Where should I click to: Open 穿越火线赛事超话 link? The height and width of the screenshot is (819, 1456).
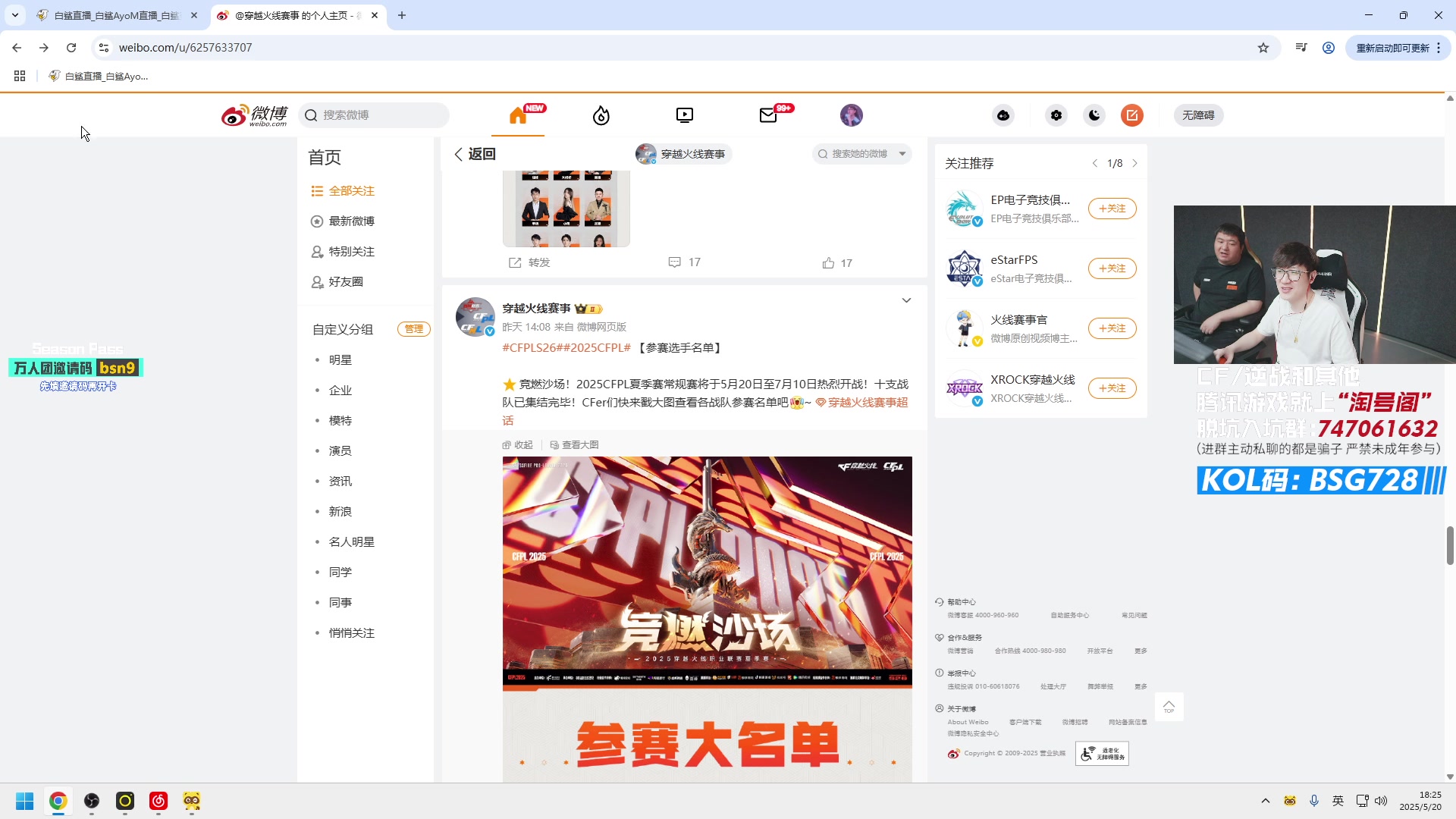861,403
